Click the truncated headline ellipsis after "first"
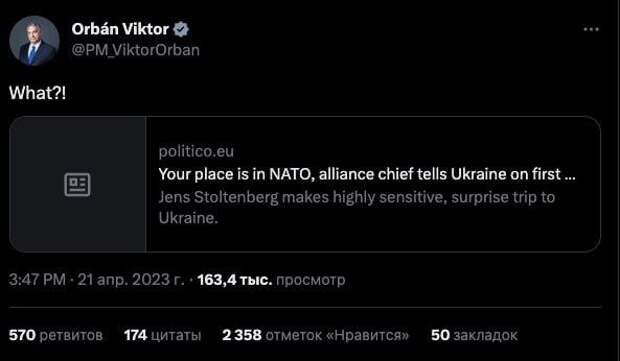The image size is (620, 361). coord(570,176)
